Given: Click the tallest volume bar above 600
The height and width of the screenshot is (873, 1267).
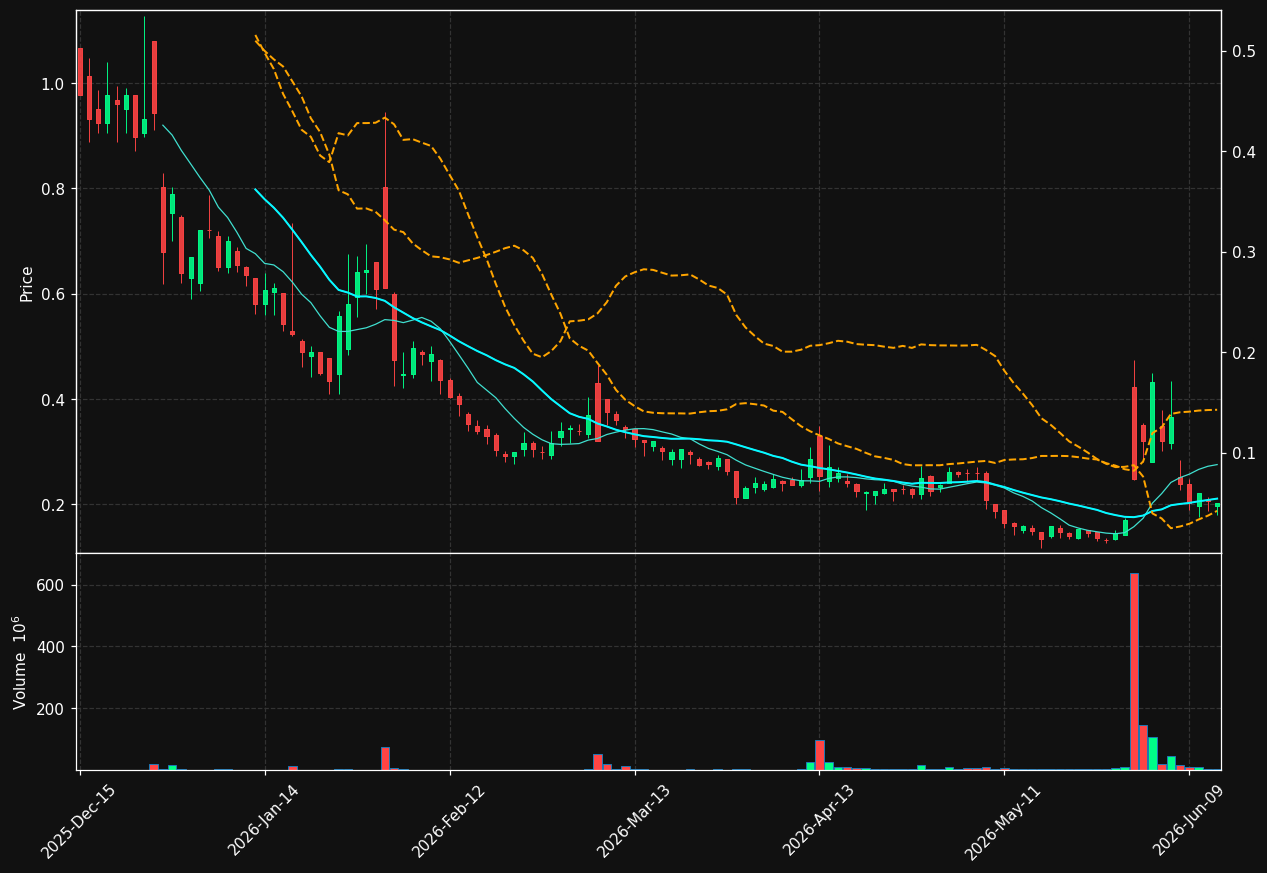Looking at the screenshot, I should point(1134,671).
